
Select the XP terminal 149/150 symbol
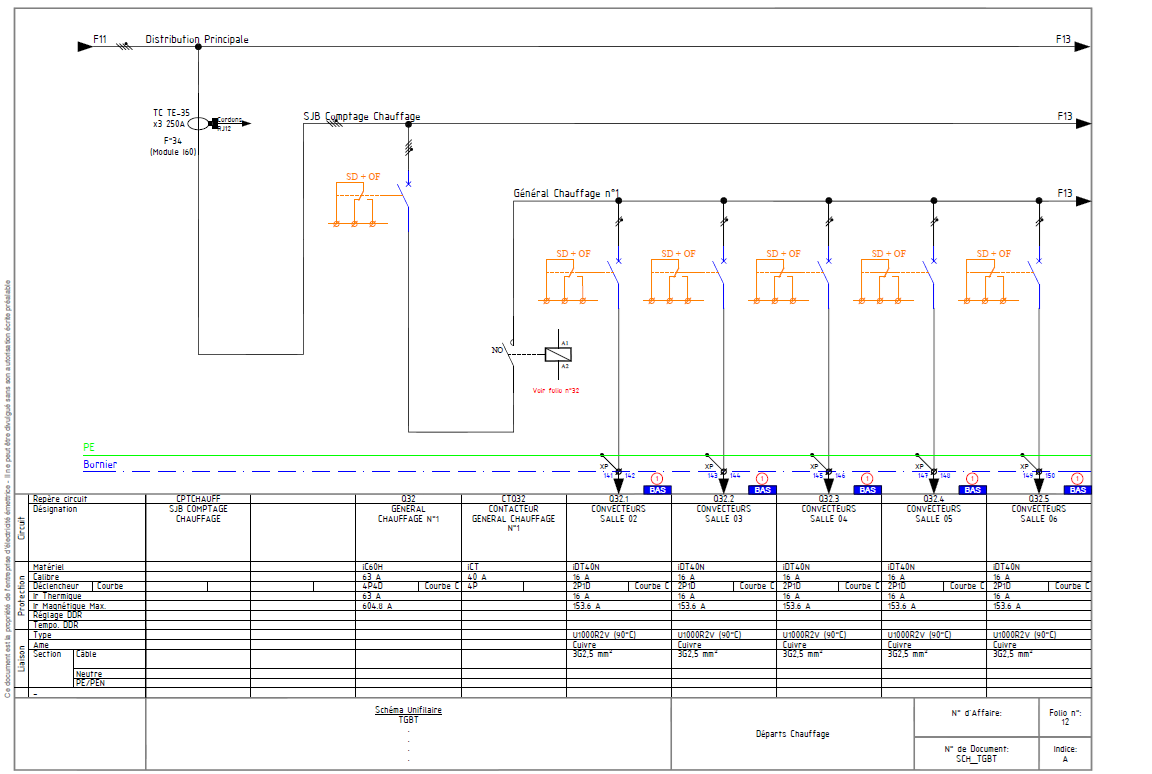pos(1038,470)
